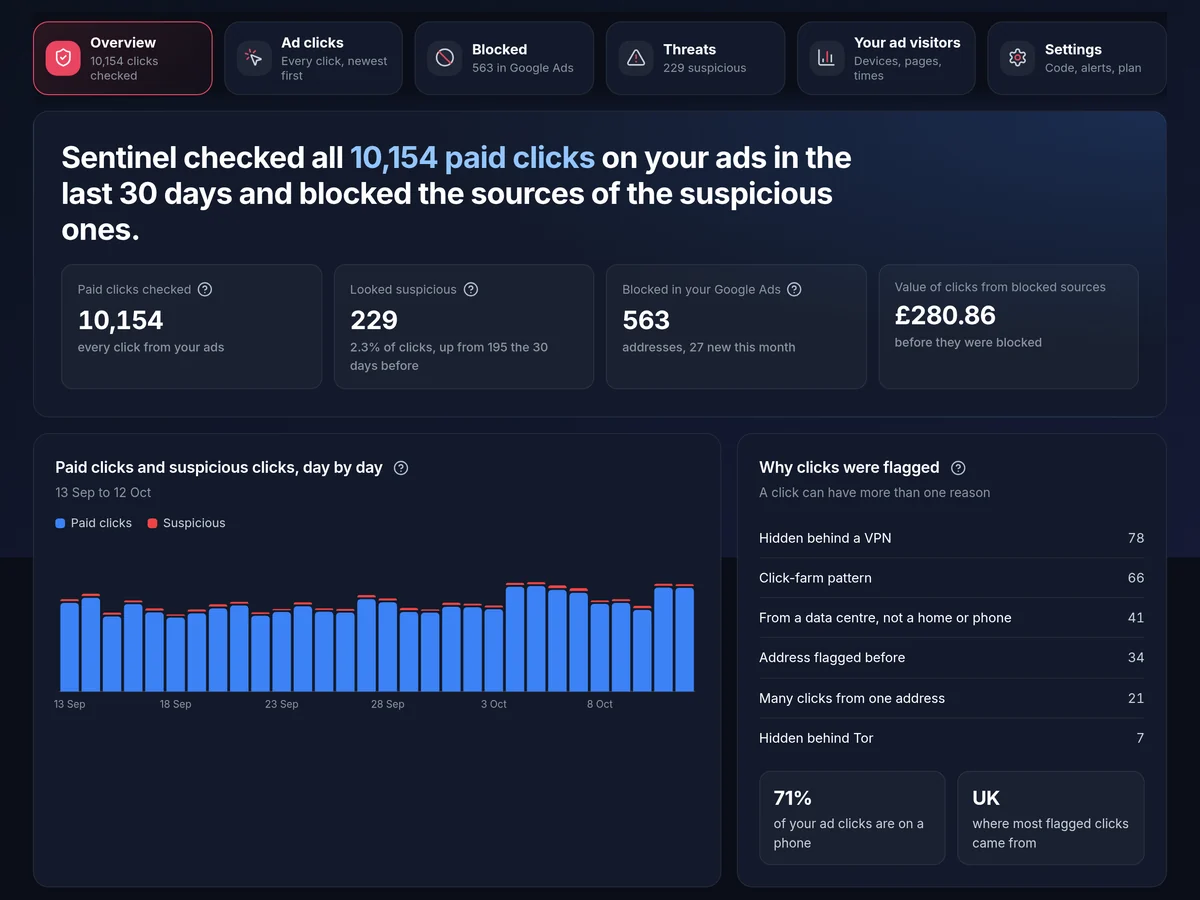Go to the Threats tab
This screenshot has width=1200, height=900.
click(695, 58)
